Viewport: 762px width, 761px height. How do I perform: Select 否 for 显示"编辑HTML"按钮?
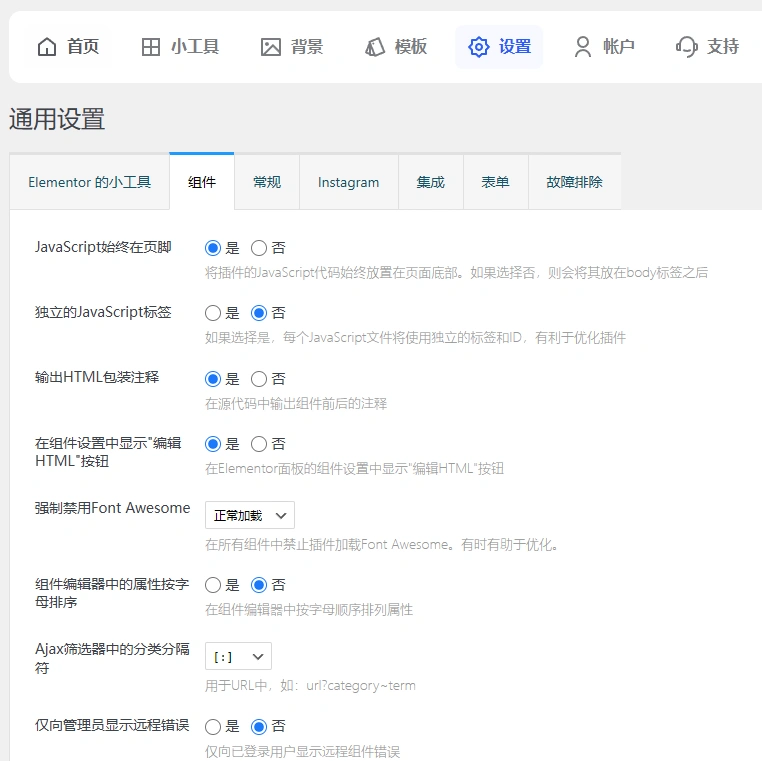pyautogui.click(x=259, y=444)
